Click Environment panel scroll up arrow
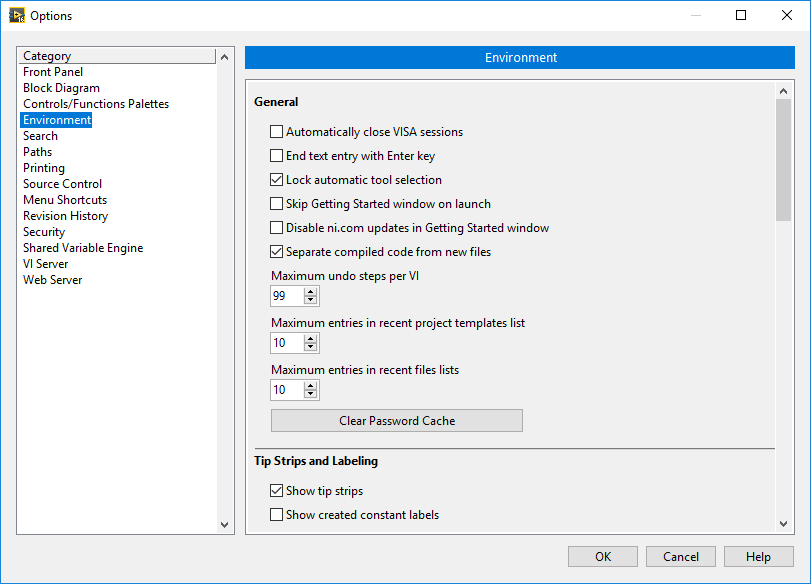The height and width of the screenshot is (584, 811). click(x=784, y=92)
